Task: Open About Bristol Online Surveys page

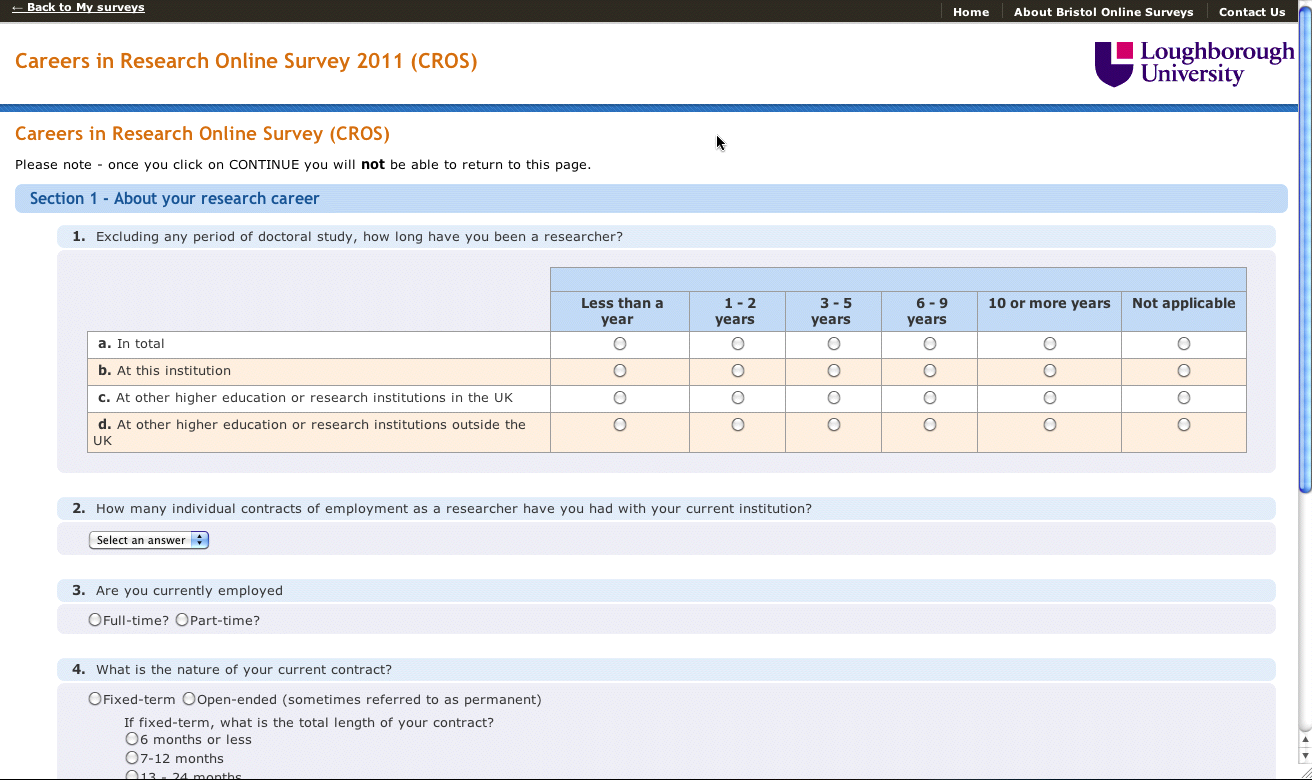Action: pos(1103,12)
